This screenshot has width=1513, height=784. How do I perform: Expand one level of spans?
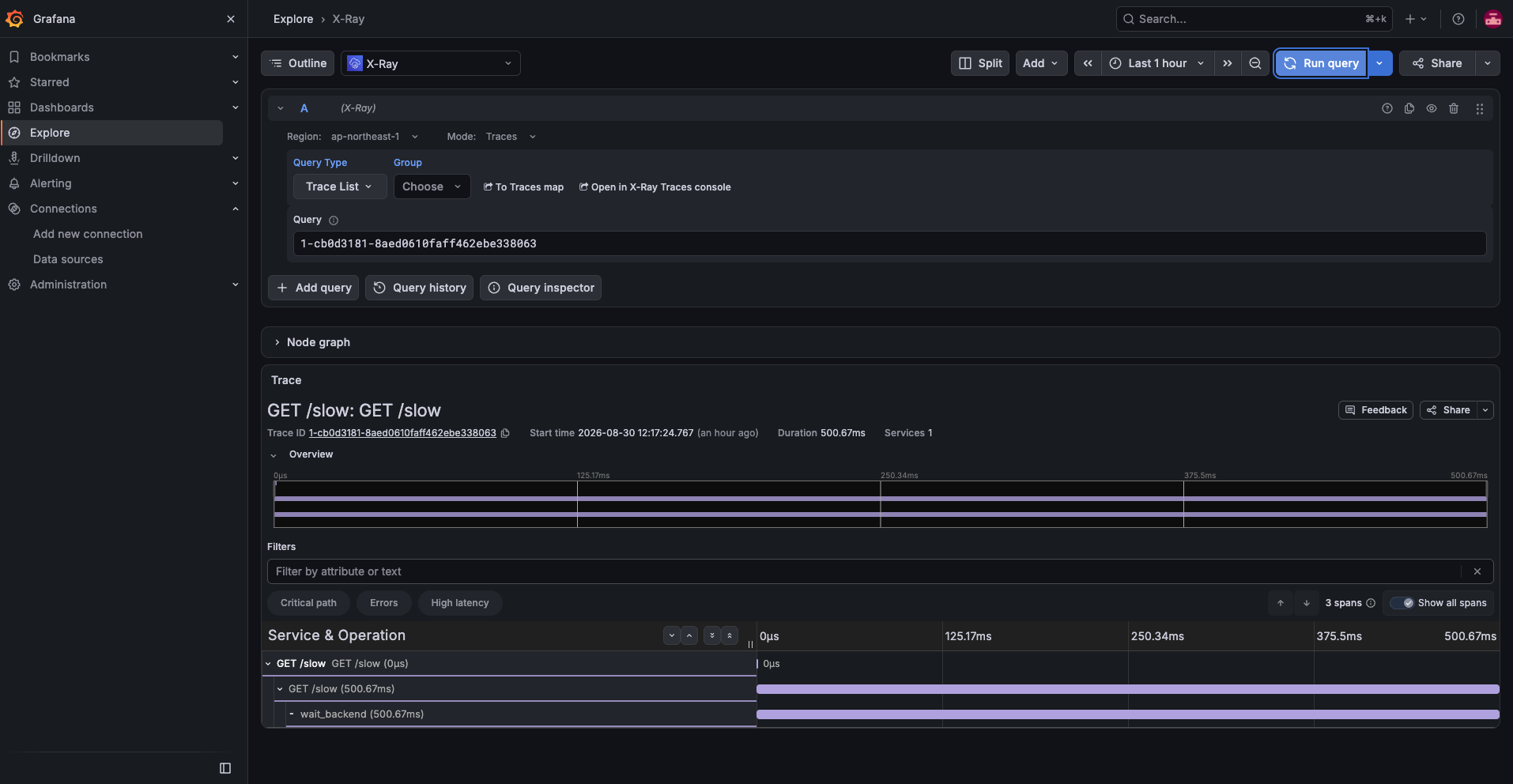672,635
